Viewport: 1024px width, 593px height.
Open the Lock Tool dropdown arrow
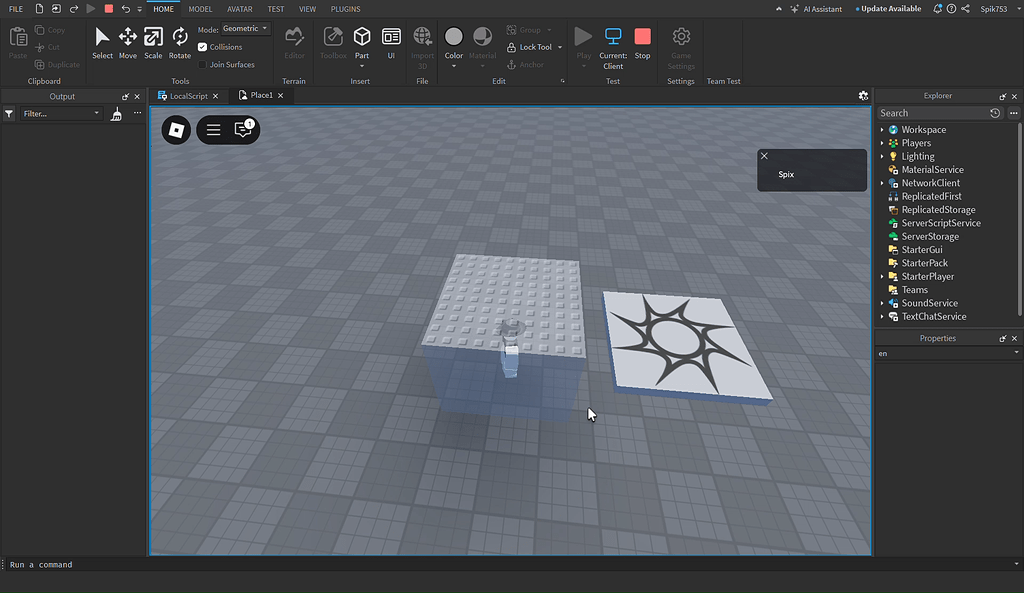coord(560,47)
